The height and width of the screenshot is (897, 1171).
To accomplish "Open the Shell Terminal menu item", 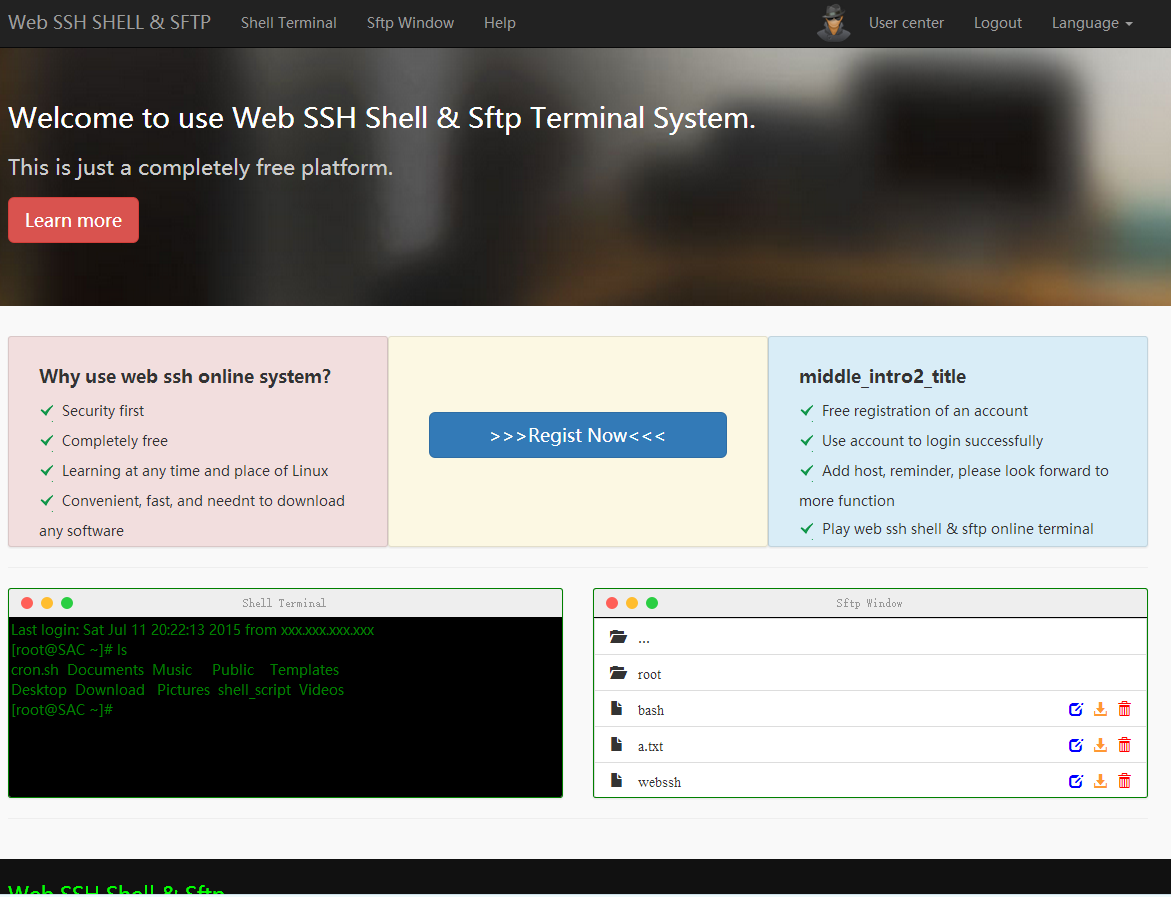I will pyautogui.click(x=288, y=23).
